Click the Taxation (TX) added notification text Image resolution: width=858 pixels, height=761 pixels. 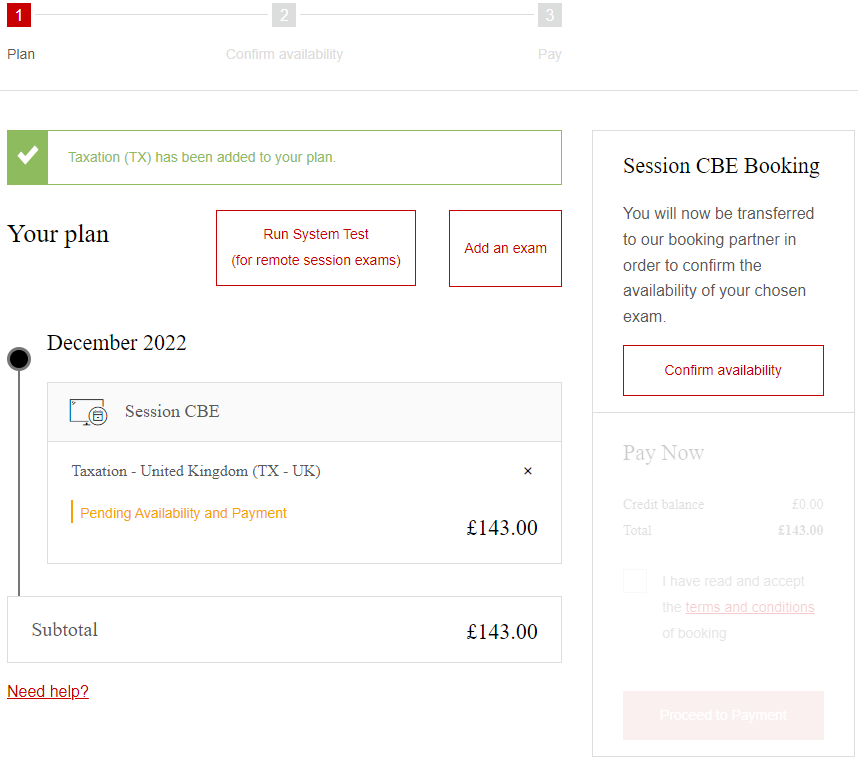[x=202, y=157]
